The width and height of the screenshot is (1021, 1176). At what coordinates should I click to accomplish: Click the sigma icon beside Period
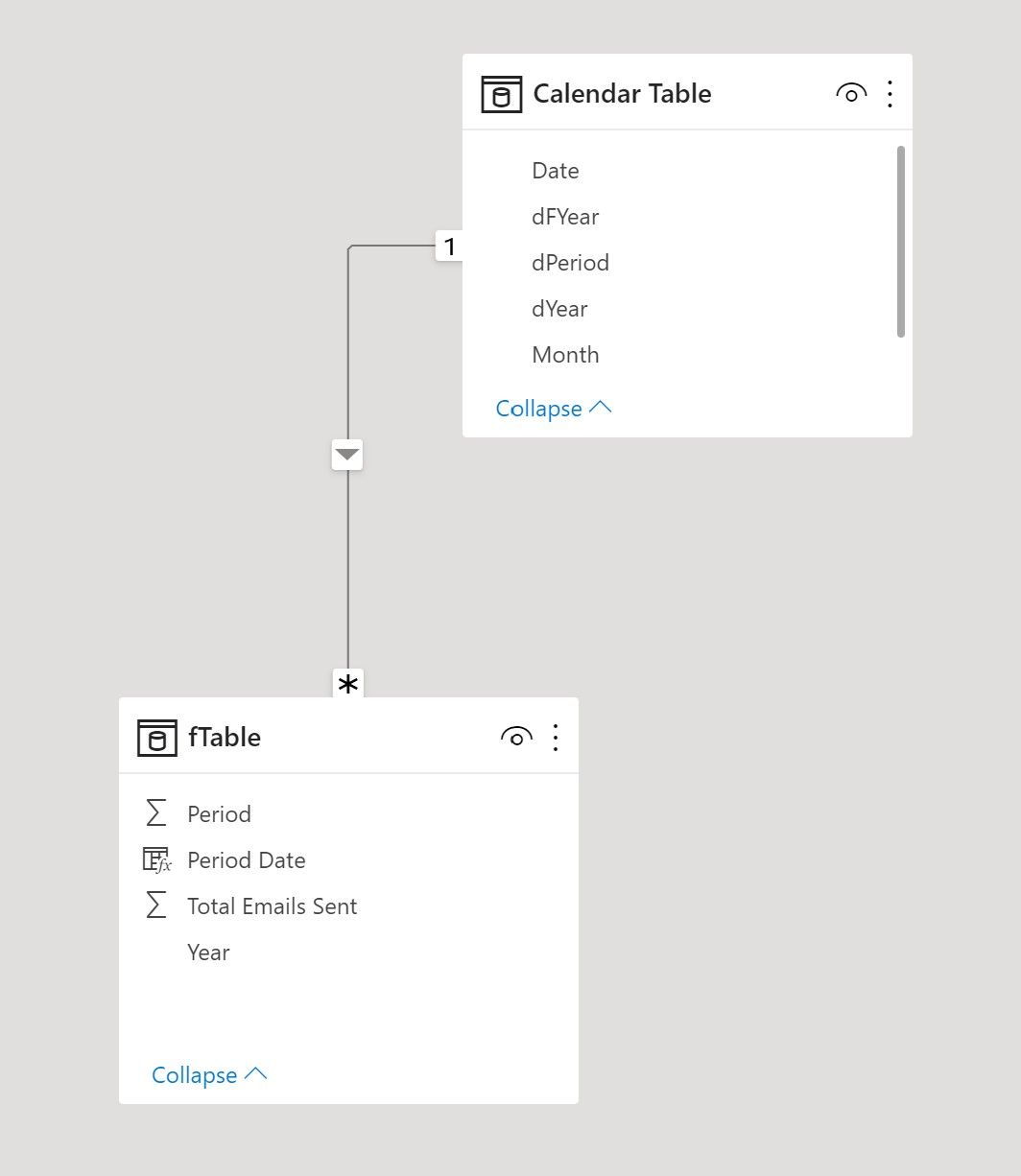[155, 813]
